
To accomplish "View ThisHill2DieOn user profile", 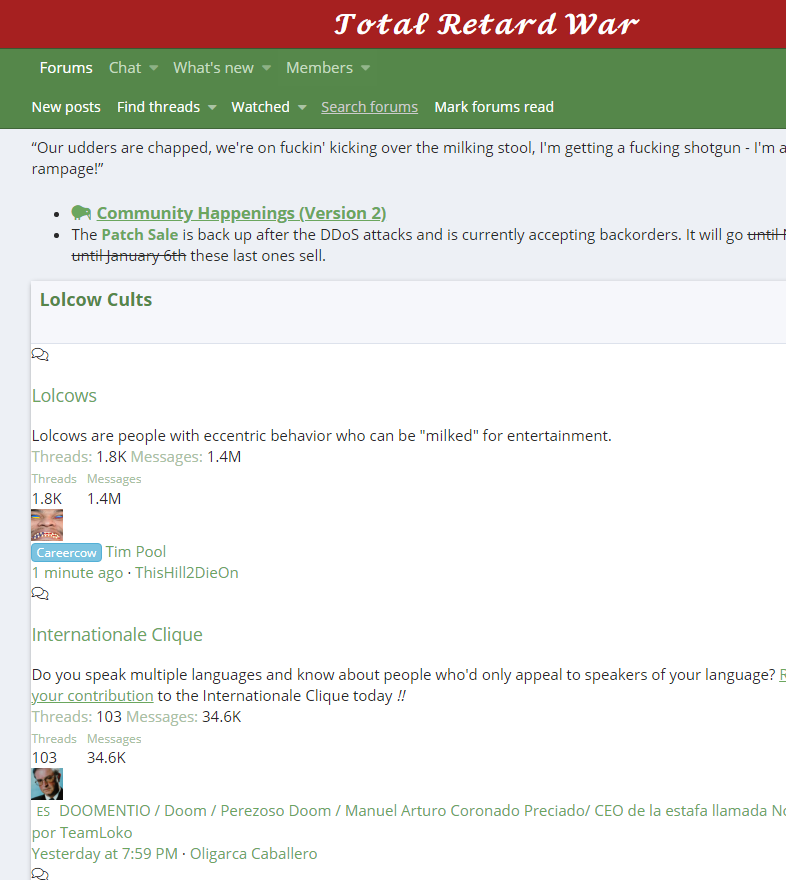I will (187, 573).
